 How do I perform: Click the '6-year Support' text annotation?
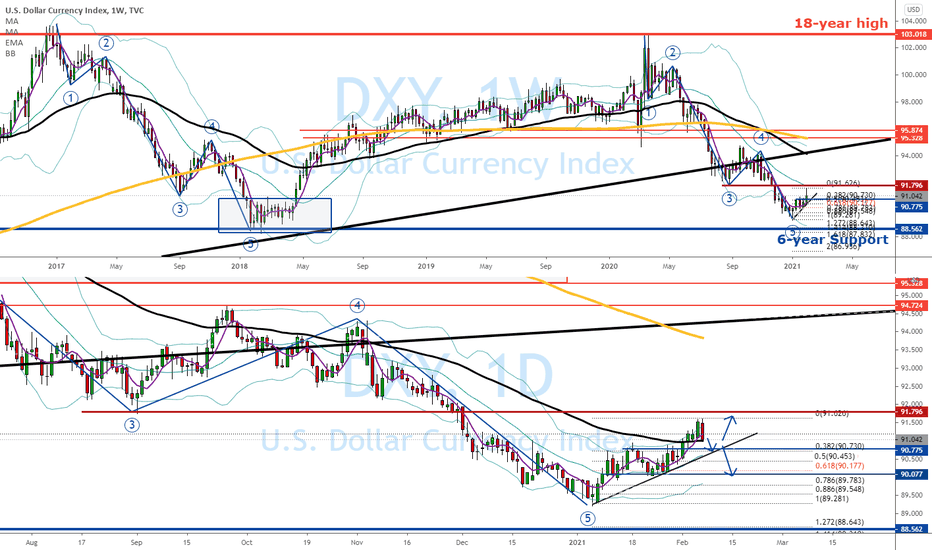point(833,240)
